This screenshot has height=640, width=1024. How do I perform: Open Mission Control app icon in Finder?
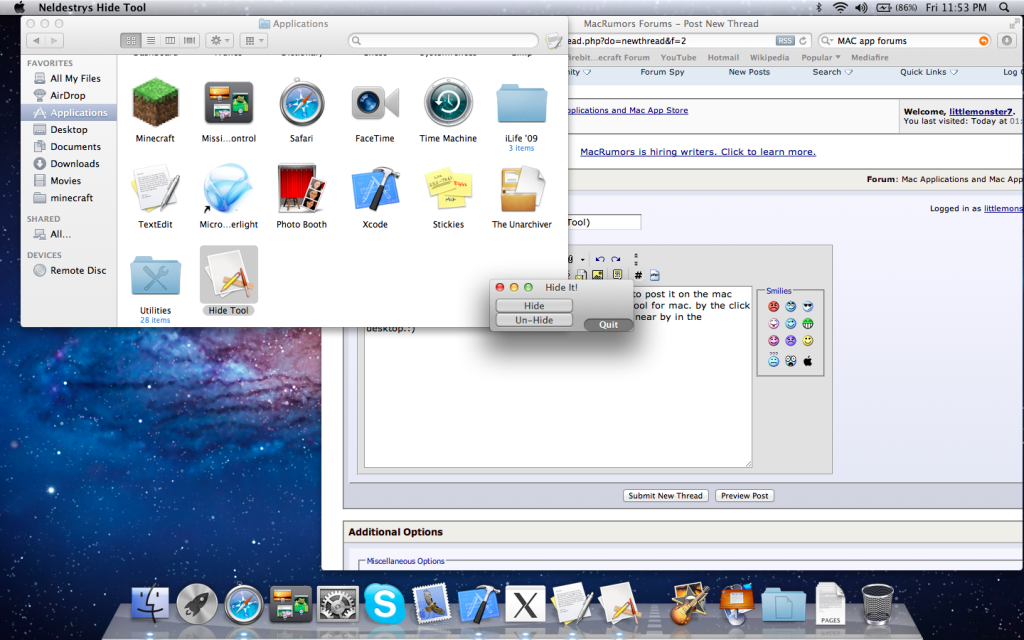[x=229, y=103]
